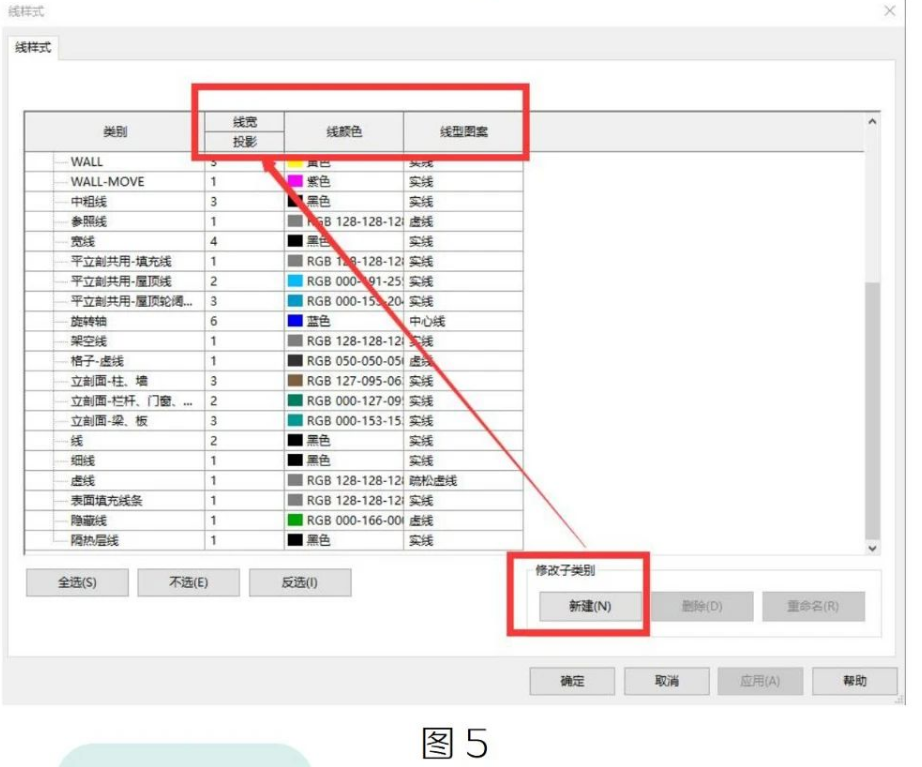Select the 细线 category row

[83, 461]
